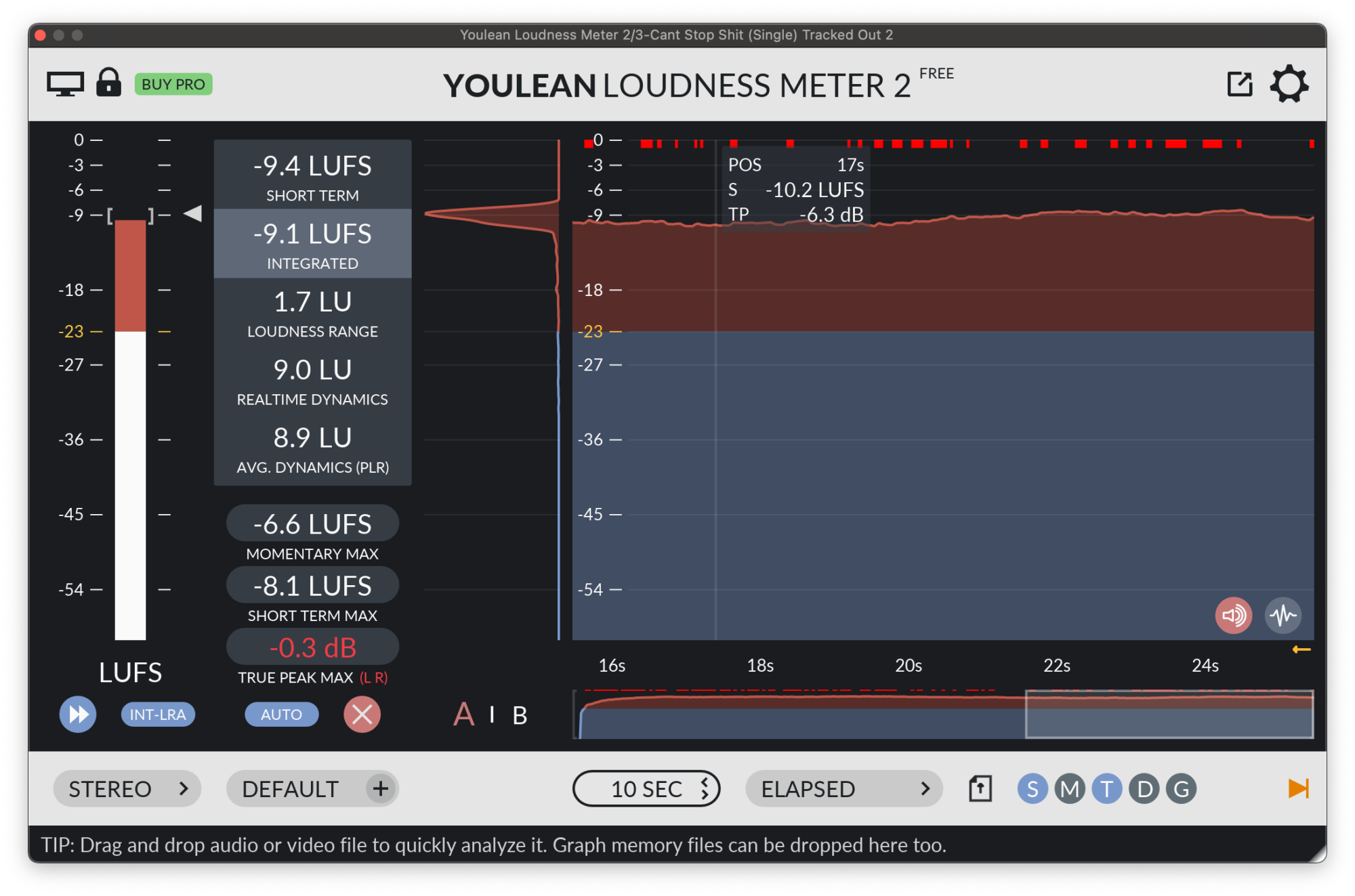Click the vertical LUFS level meter bar
Image resolution: width=1355 pixels, height=896 pixels.
[130, 429]
